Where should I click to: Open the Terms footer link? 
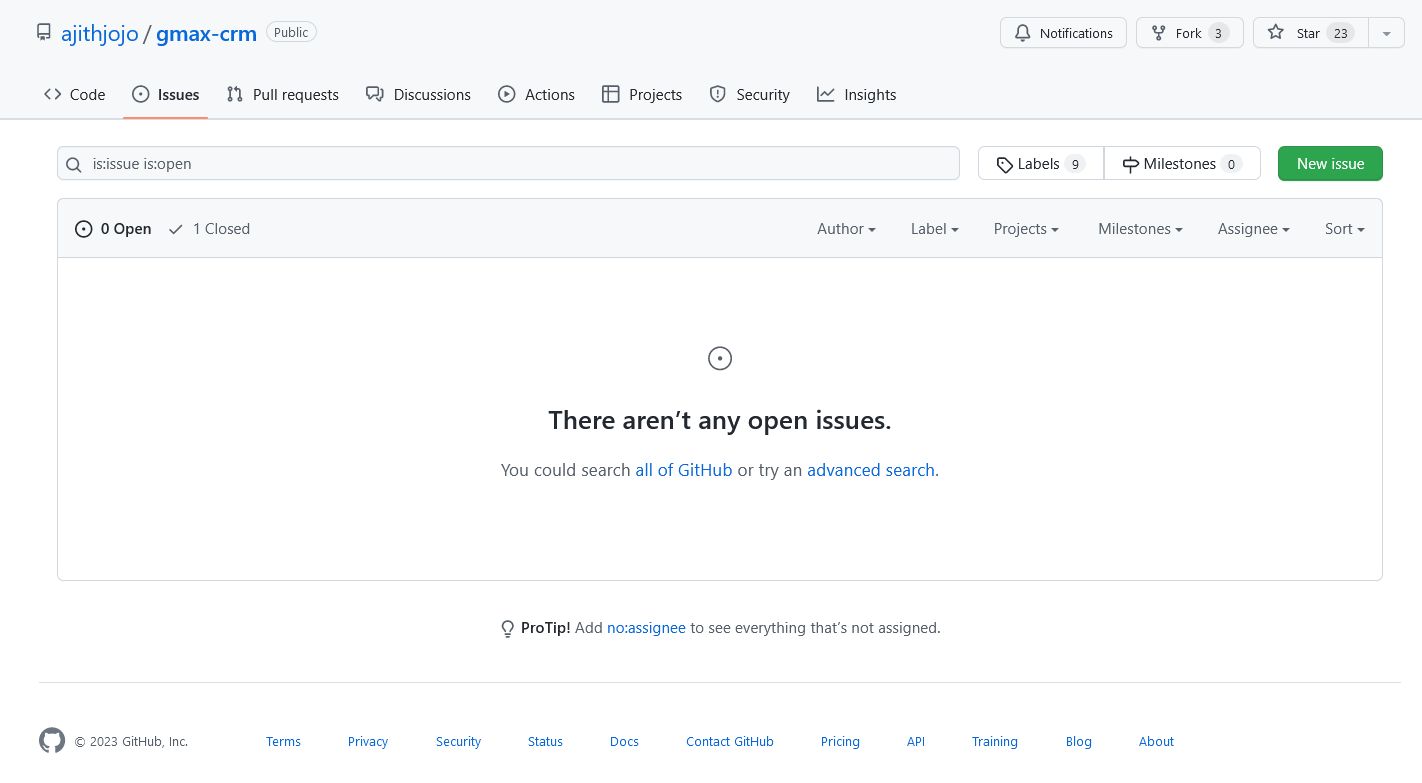[x=283, y=742]
